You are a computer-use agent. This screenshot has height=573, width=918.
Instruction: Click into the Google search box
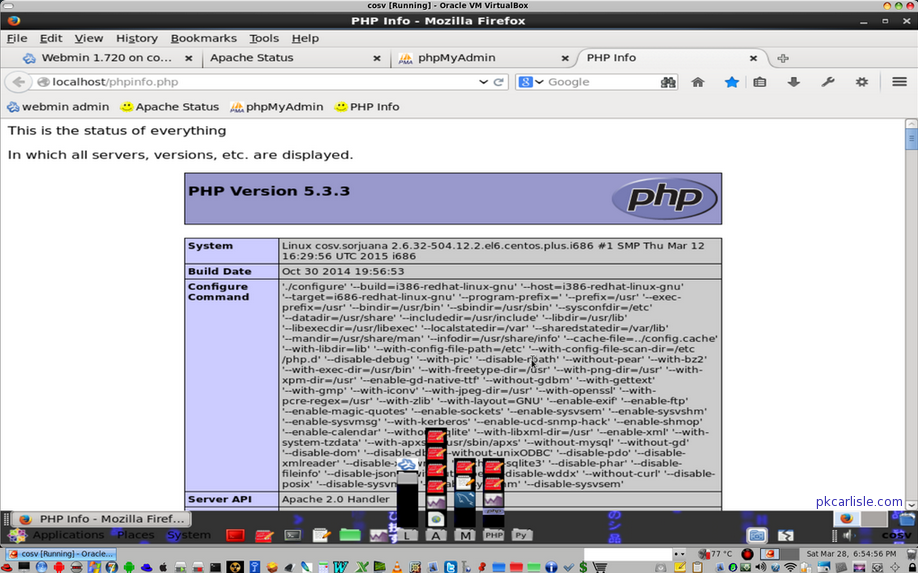[x=602, y=82]
